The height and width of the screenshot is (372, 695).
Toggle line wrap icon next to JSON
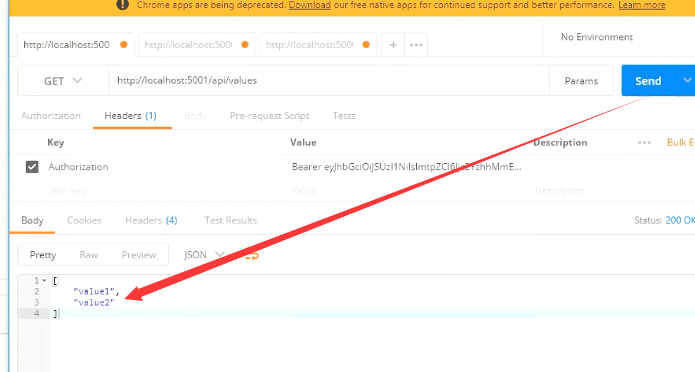coord(251,255)
